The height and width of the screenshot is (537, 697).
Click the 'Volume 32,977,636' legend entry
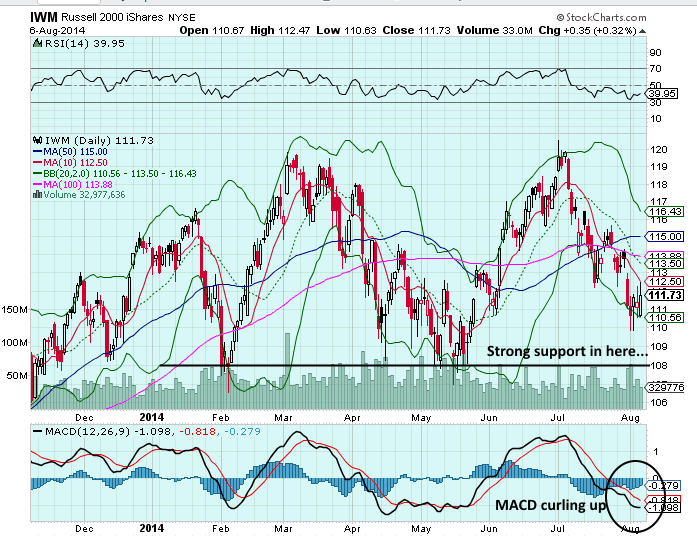[84, 195]
